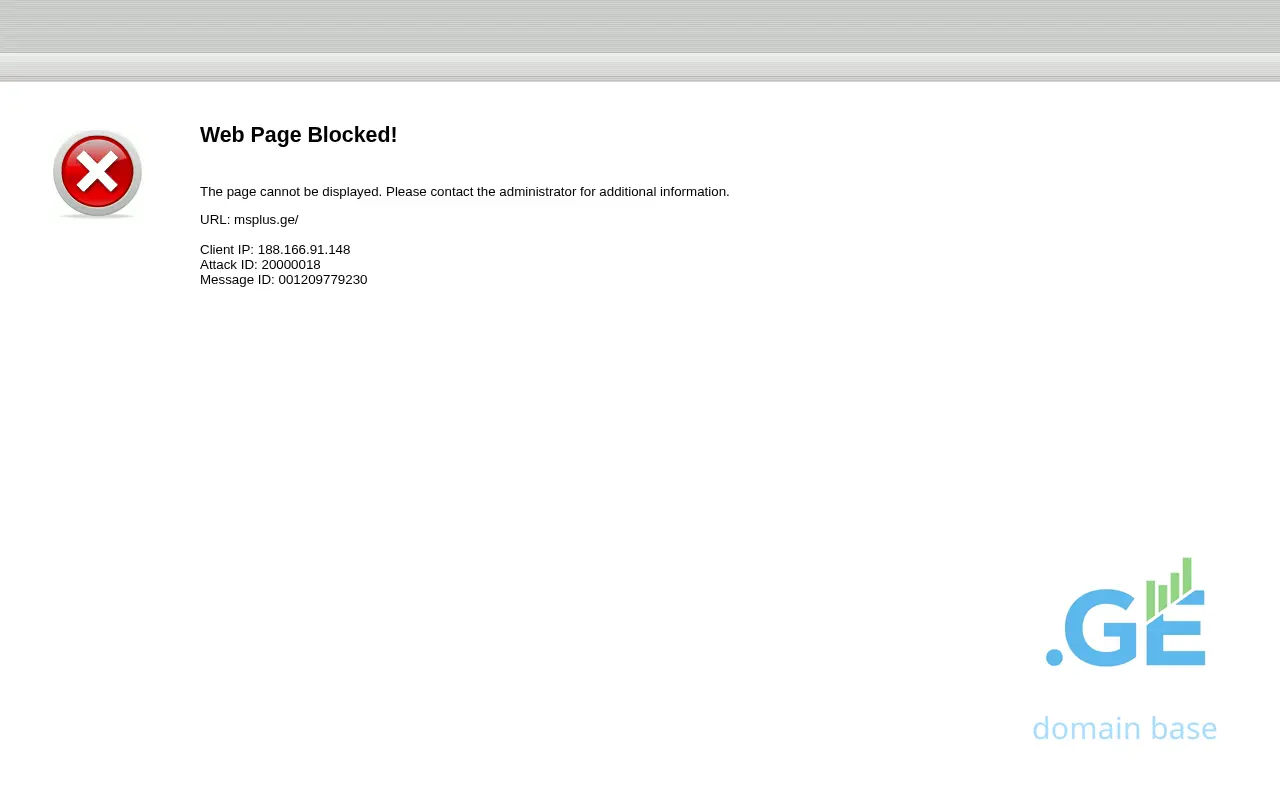Viewport: 1280px width, 800px height.
Task: Click the word 'administrator' in the message
Action: point(537,192)
